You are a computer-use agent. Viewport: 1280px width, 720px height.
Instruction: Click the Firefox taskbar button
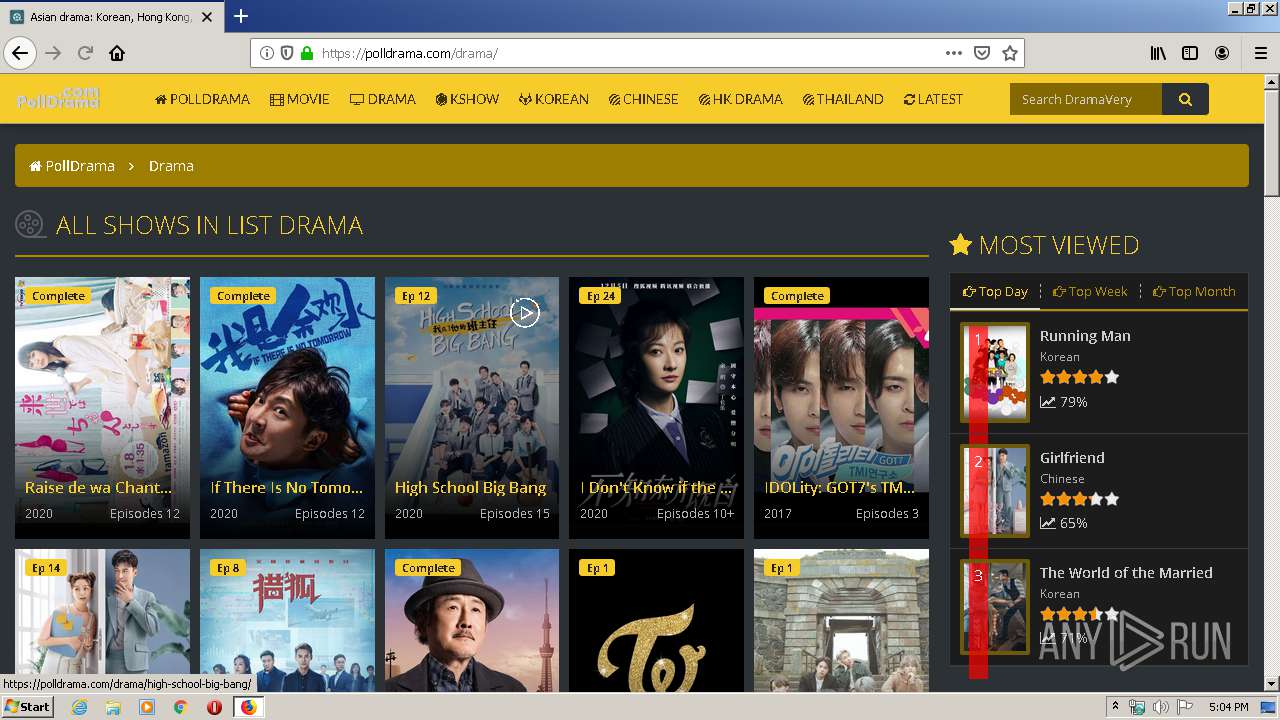coord(248,707)
